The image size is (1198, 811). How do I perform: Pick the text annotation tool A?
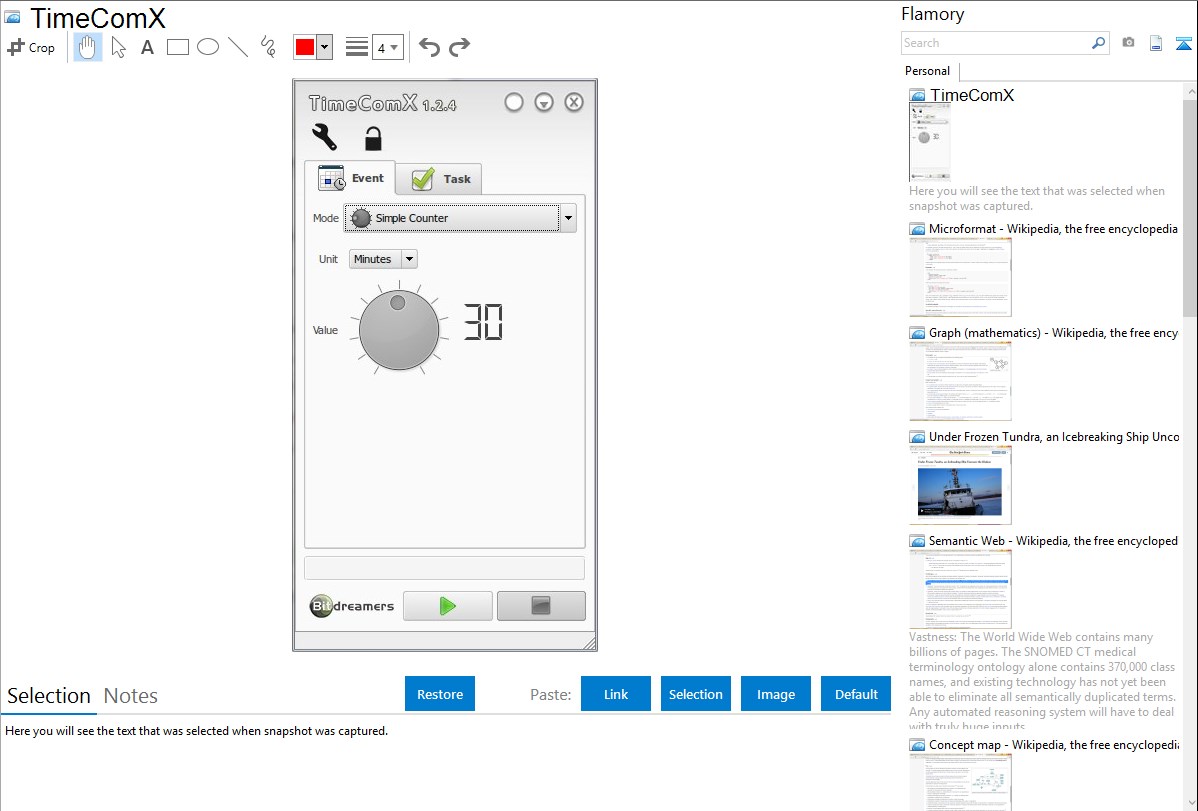(147, 47)
